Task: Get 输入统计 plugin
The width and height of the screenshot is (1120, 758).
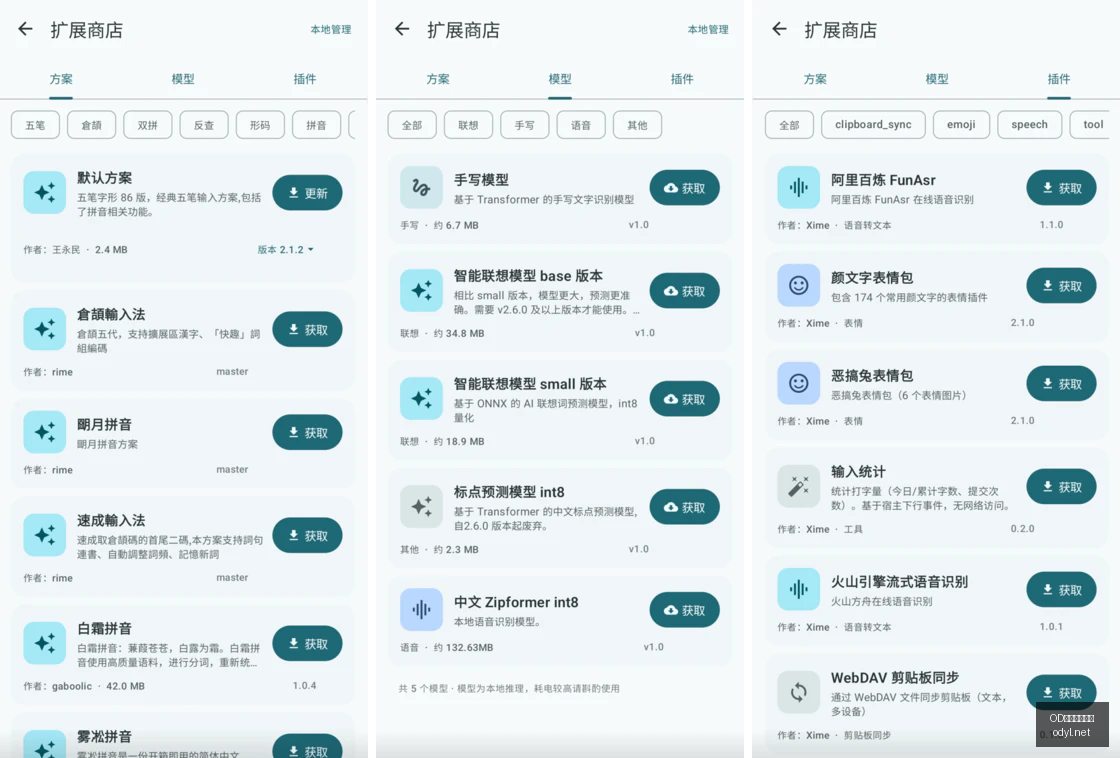Action: pyautogui.click(x=1061, y=487)
